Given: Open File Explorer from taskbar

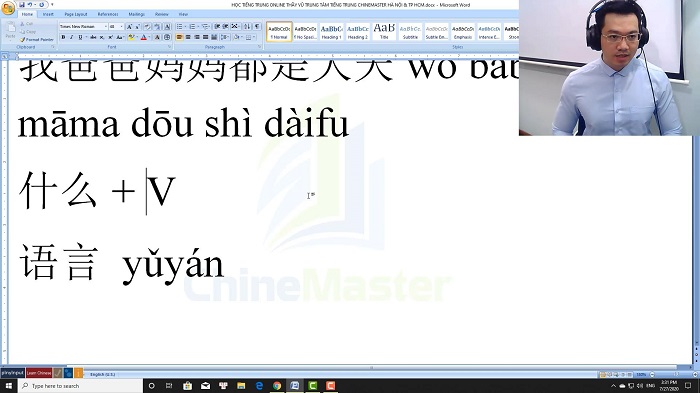Looking at the screenshot, I should [241, 385].
